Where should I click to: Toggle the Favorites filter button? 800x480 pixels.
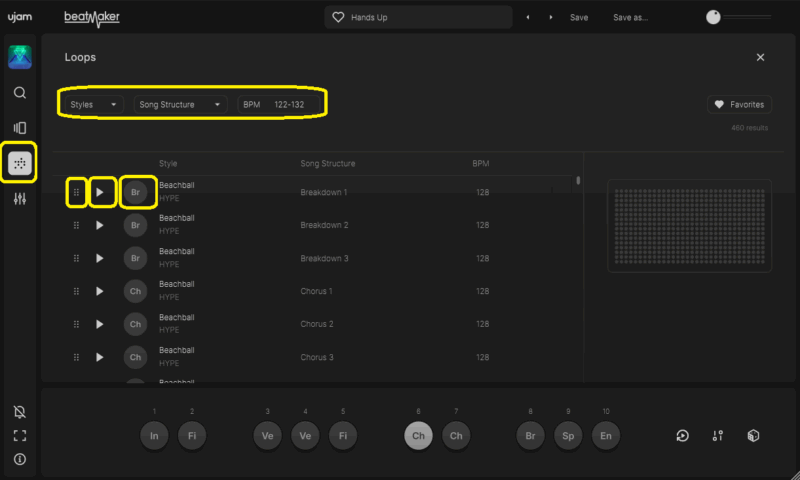click(x=739, y=105)
